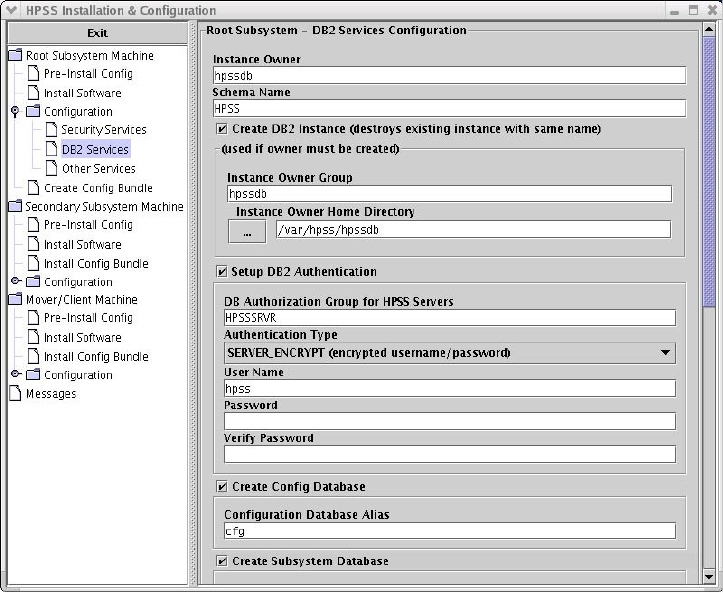Click the page icon beside DB2 Services
This screenshot has width=723, height=592.
point(51,149)
